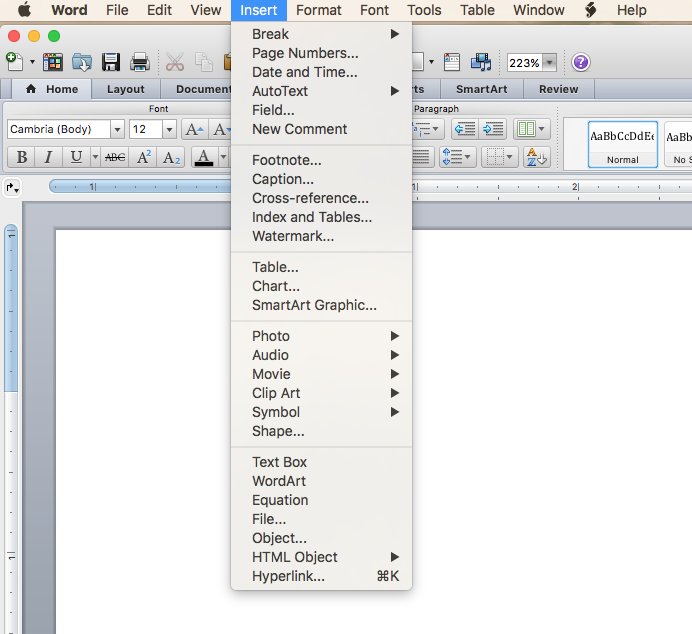Click justify text alignment icon
The width and height of the screenshot is (692, 634).
point(421,157)
